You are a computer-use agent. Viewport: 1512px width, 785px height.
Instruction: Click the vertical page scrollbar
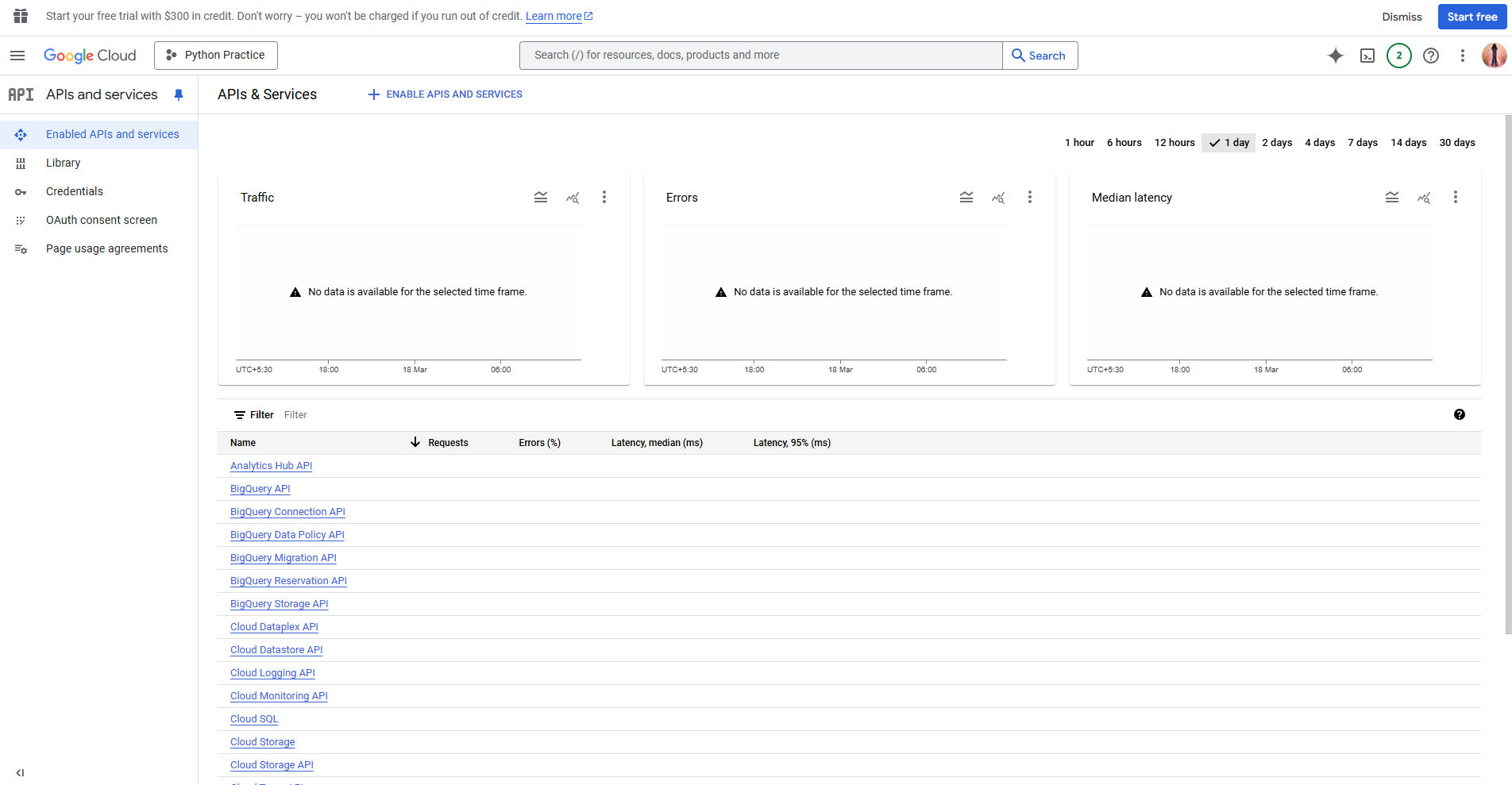pyautogui.click(x=1508, y=374)
